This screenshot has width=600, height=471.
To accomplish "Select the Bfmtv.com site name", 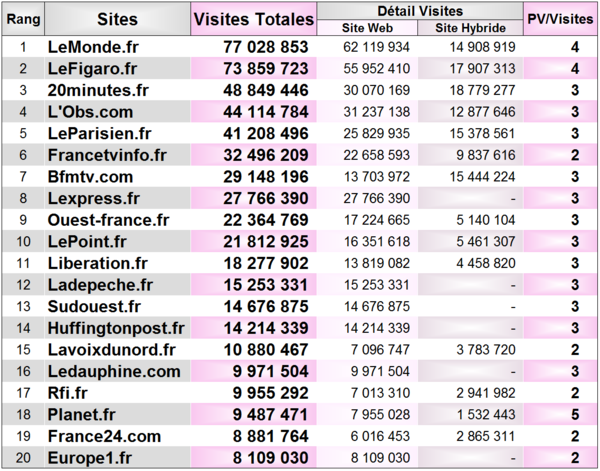I will coord(90,177).
